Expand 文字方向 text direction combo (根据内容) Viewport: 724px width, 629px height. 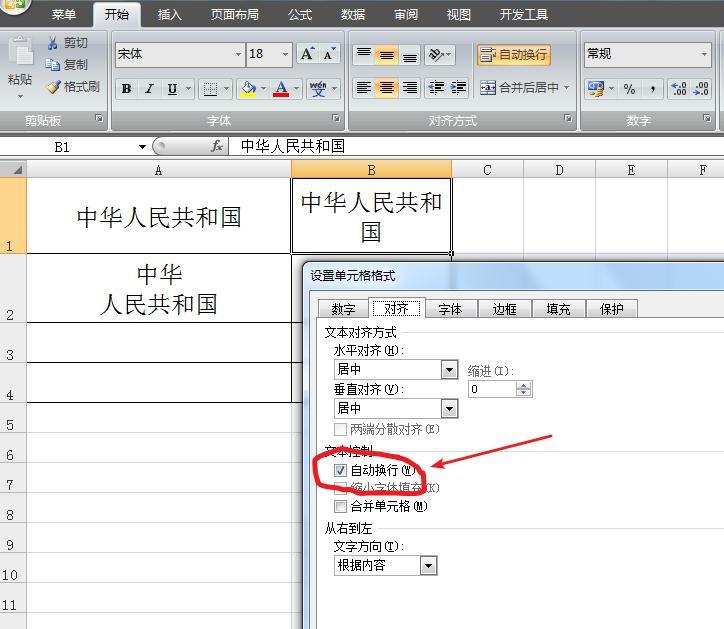(428, 565)
